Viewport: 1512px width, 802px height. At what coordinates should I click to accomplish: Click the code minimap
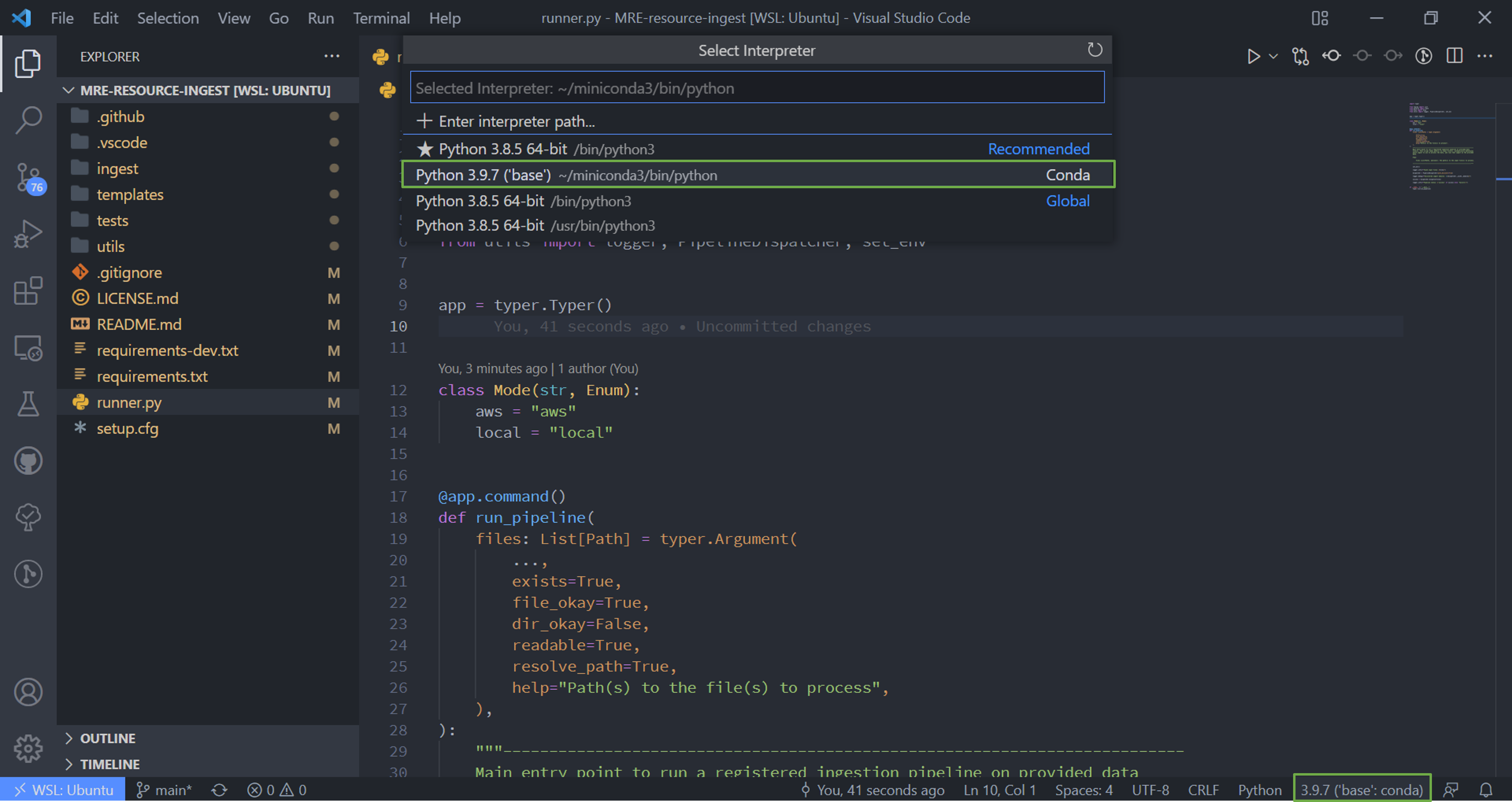point(1450,147)
